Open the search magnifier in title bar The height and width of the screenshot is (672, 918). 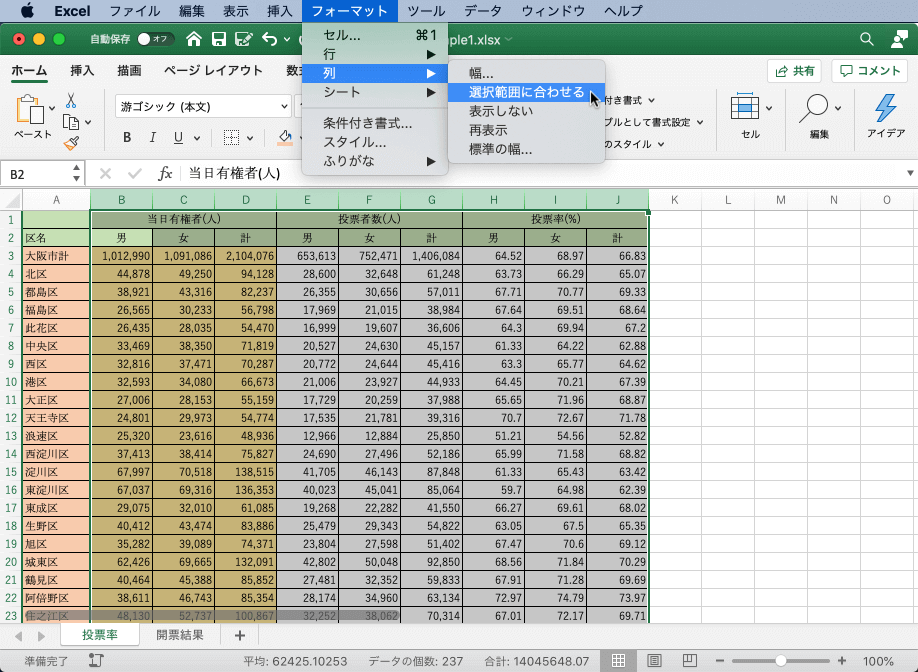(x=866, y=39)
